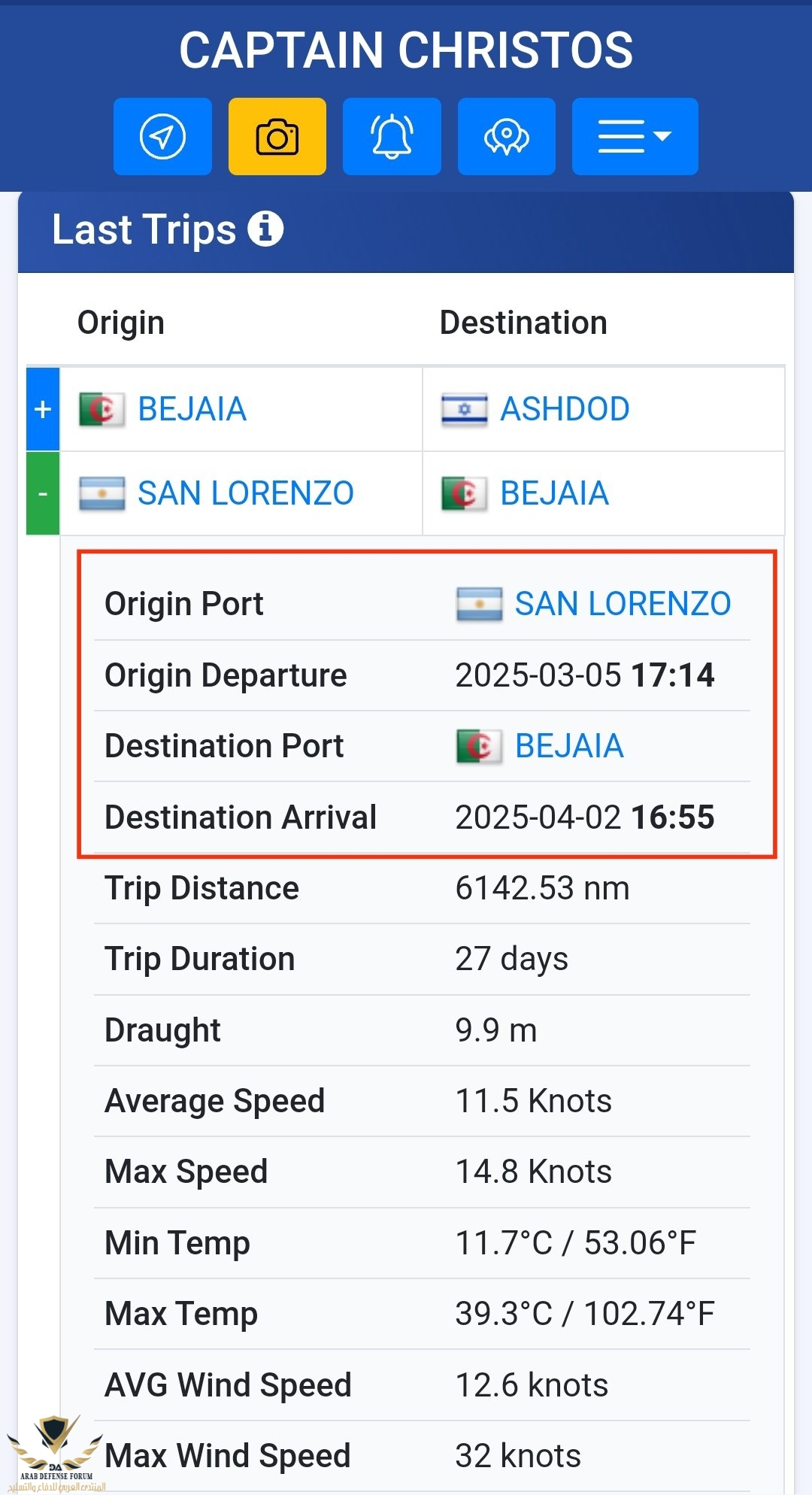This screenshot has height=1495, width=812.
Task: Click the Argentina flag in Origin Port details
Action: point(479,604)
